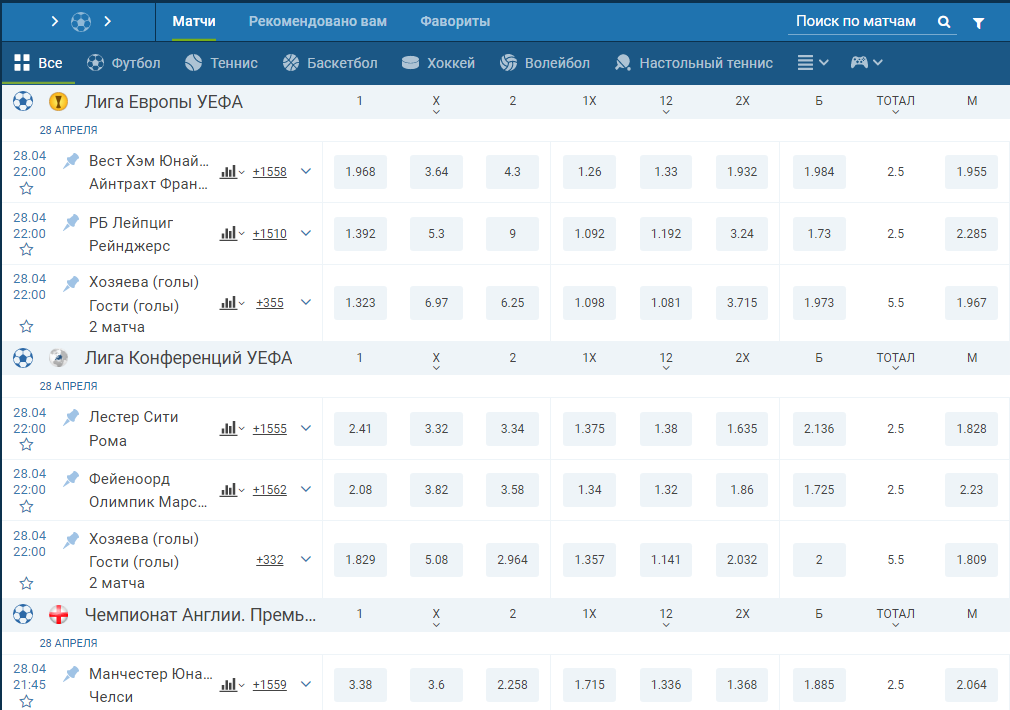Pin the Манчестер Юнайтед match
This screenshot has height=710, width=1010.
[x=71, y=673]
